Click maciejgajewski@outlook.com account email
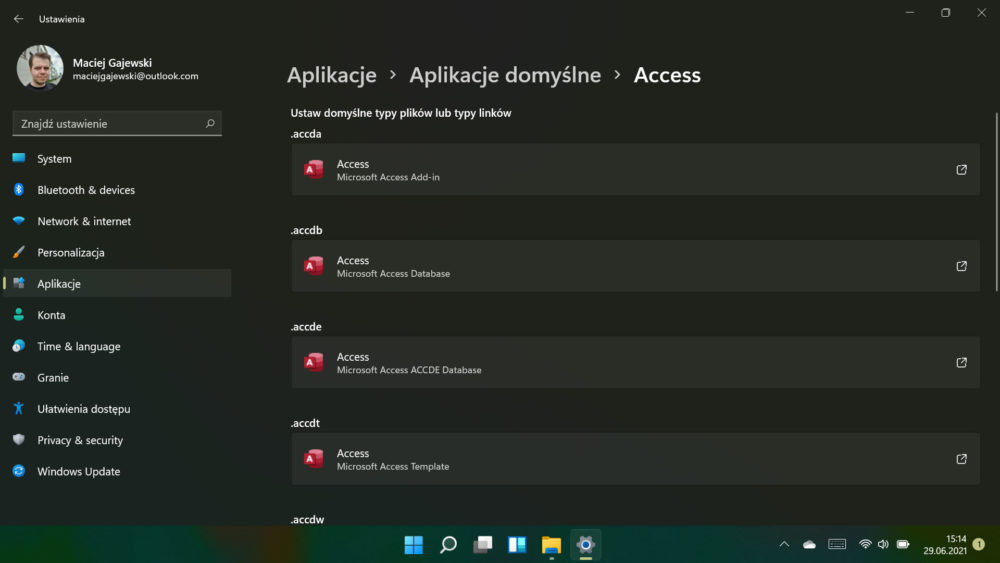The height and width of the screenshot is (563, 1000). pyautogui.click(x=135, y=76)
